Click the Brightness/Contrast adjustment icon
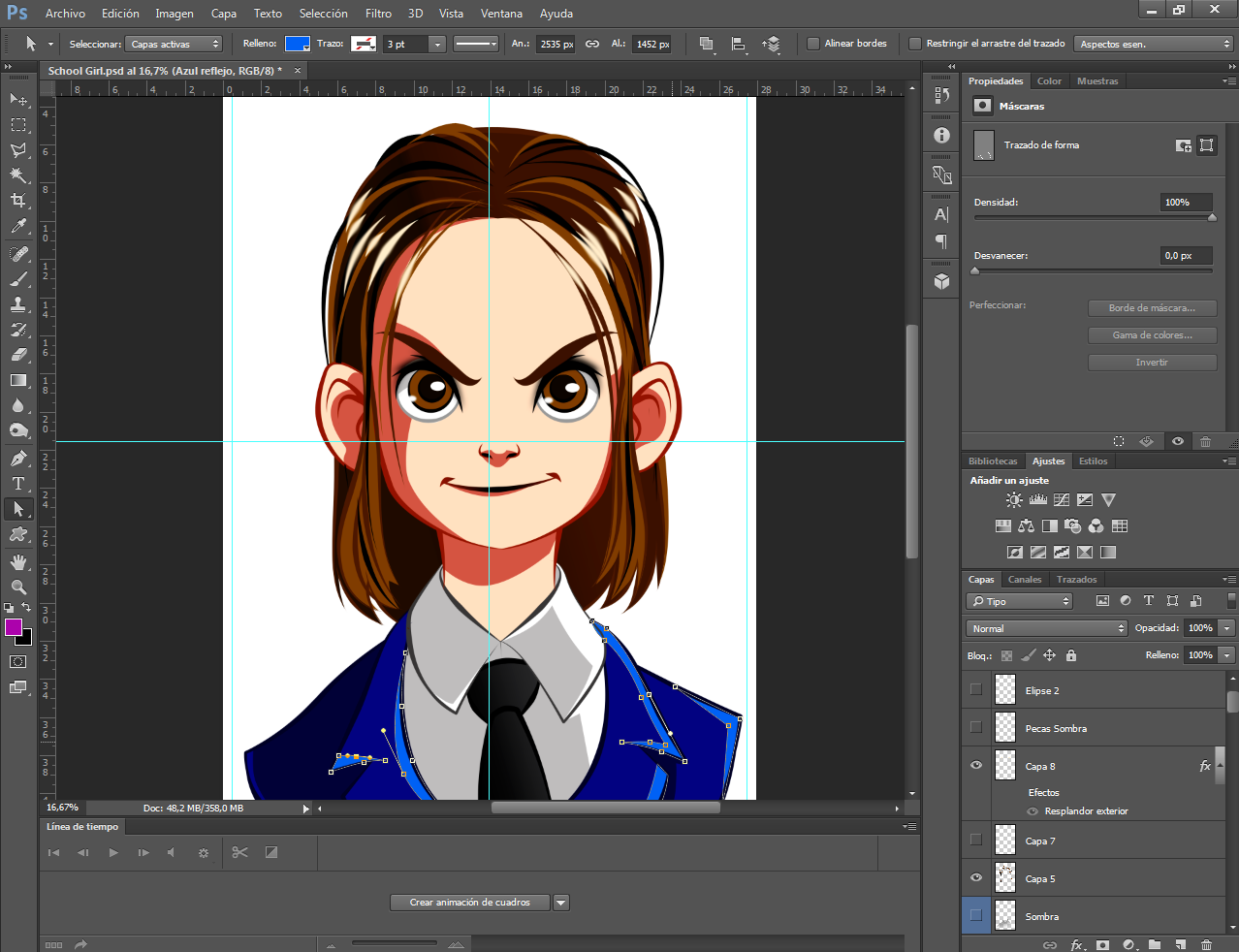 point(1014,500)
